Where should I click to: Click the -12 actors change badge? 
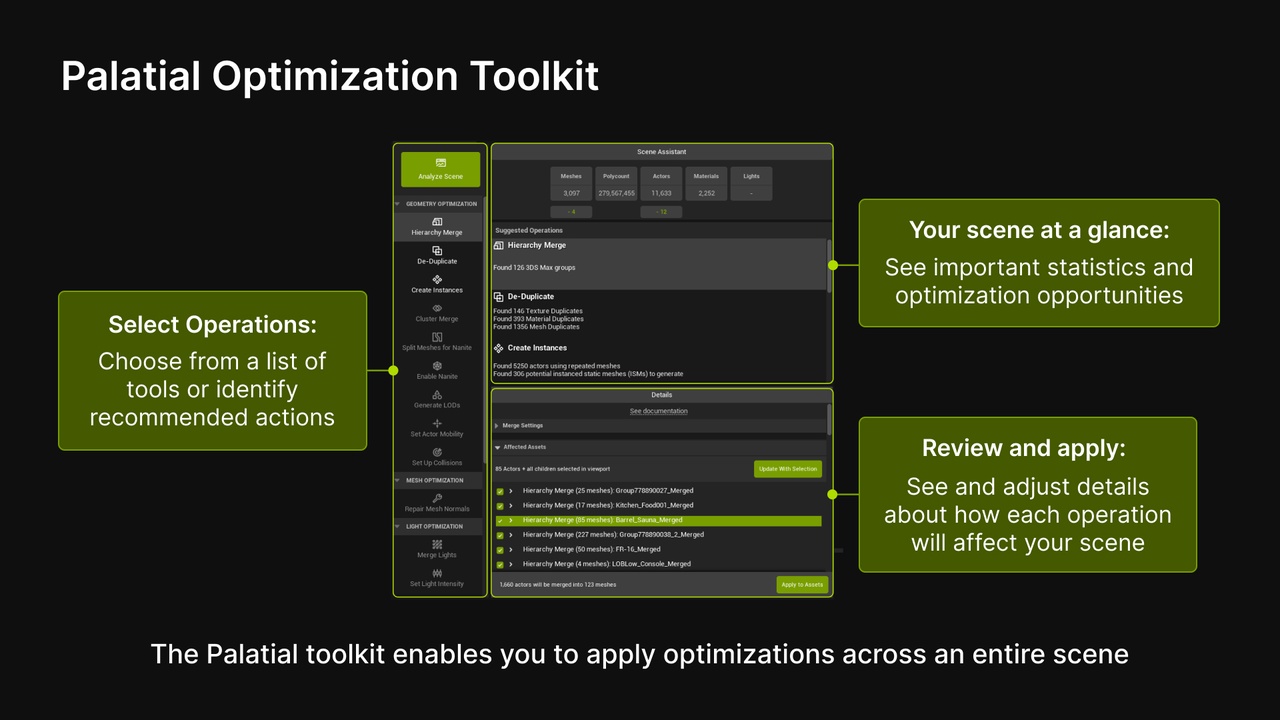pyautogui.click(x=661, y=212)
